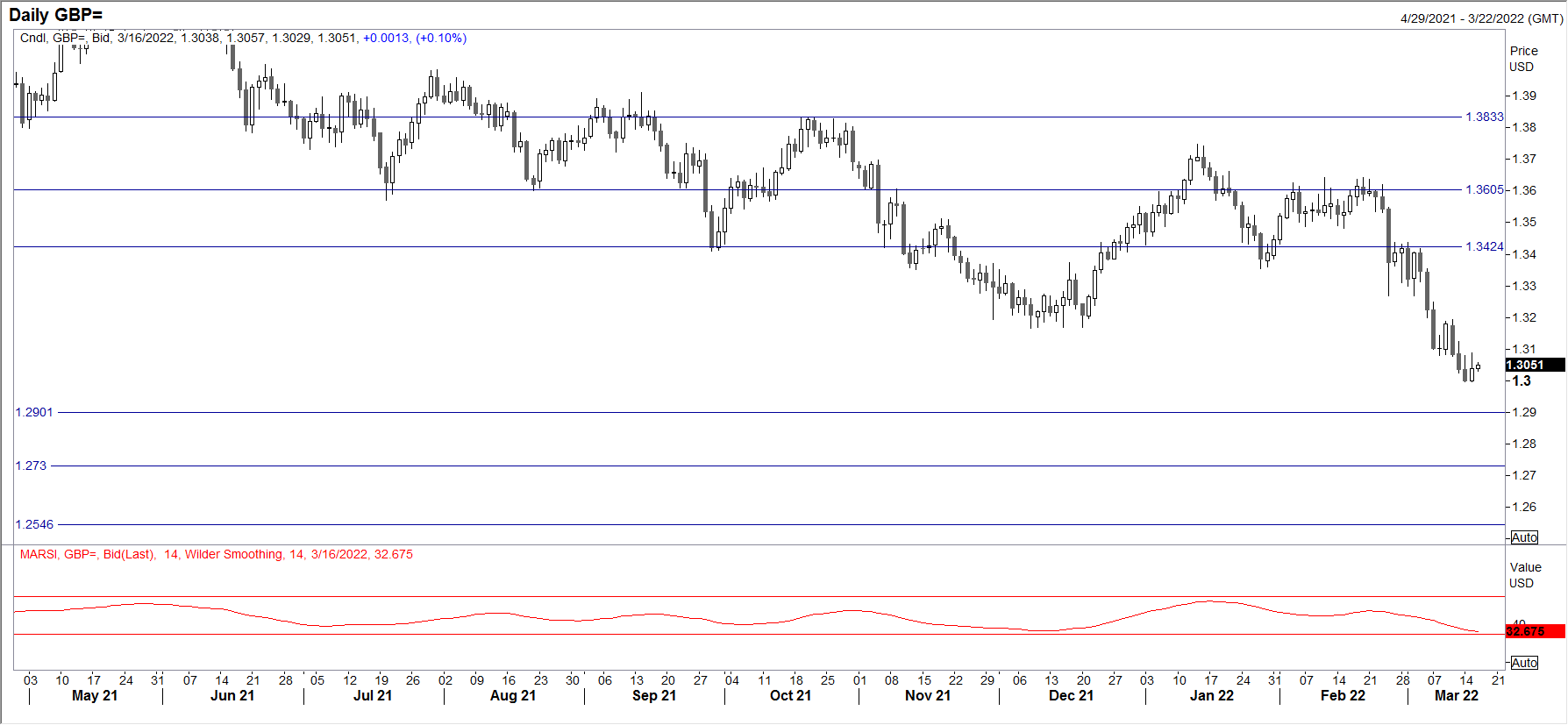Click the 1.28 price axis tick
Image resolution: width=1568 pixels, height=725 pixels.
[x=1525, y=444]
